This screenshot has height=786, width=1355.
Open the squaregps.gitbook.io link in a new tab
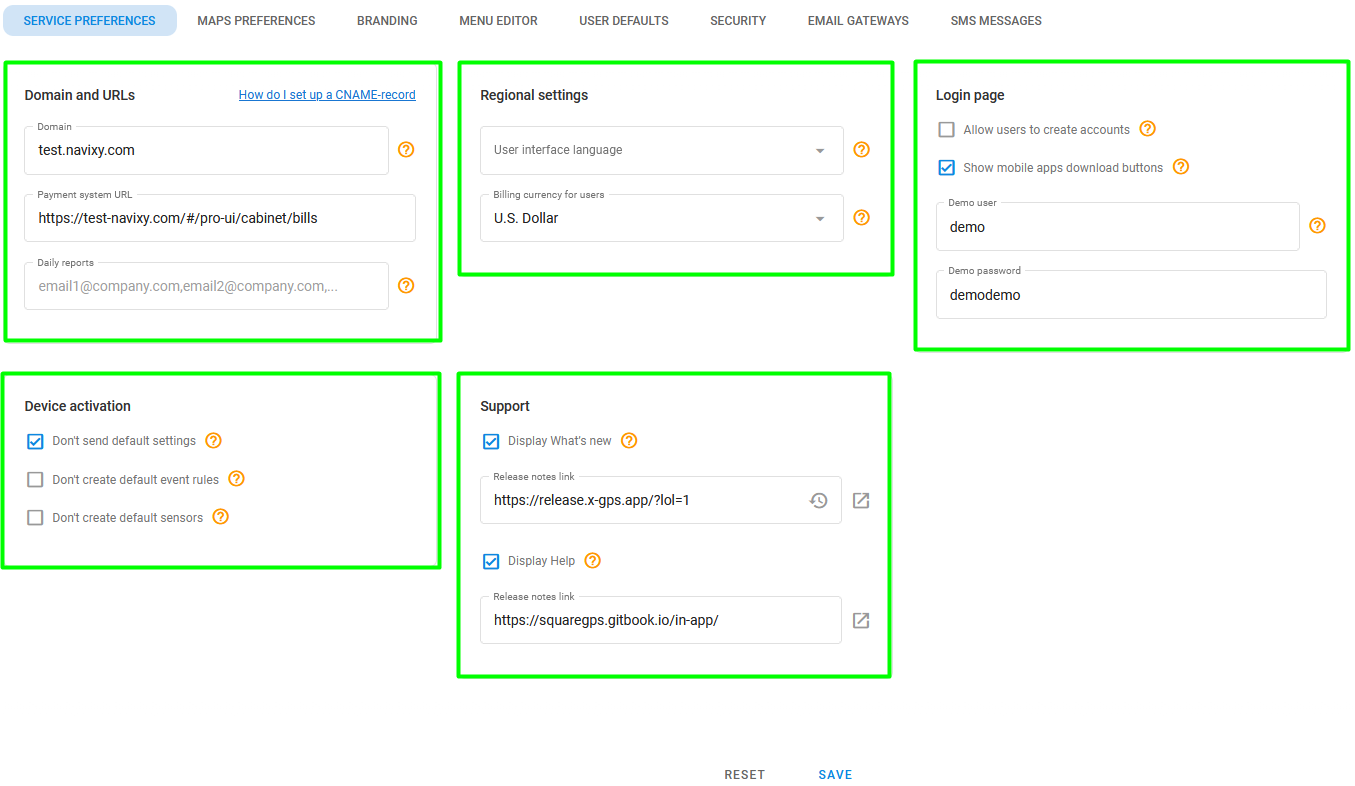(x=861, y=620)
